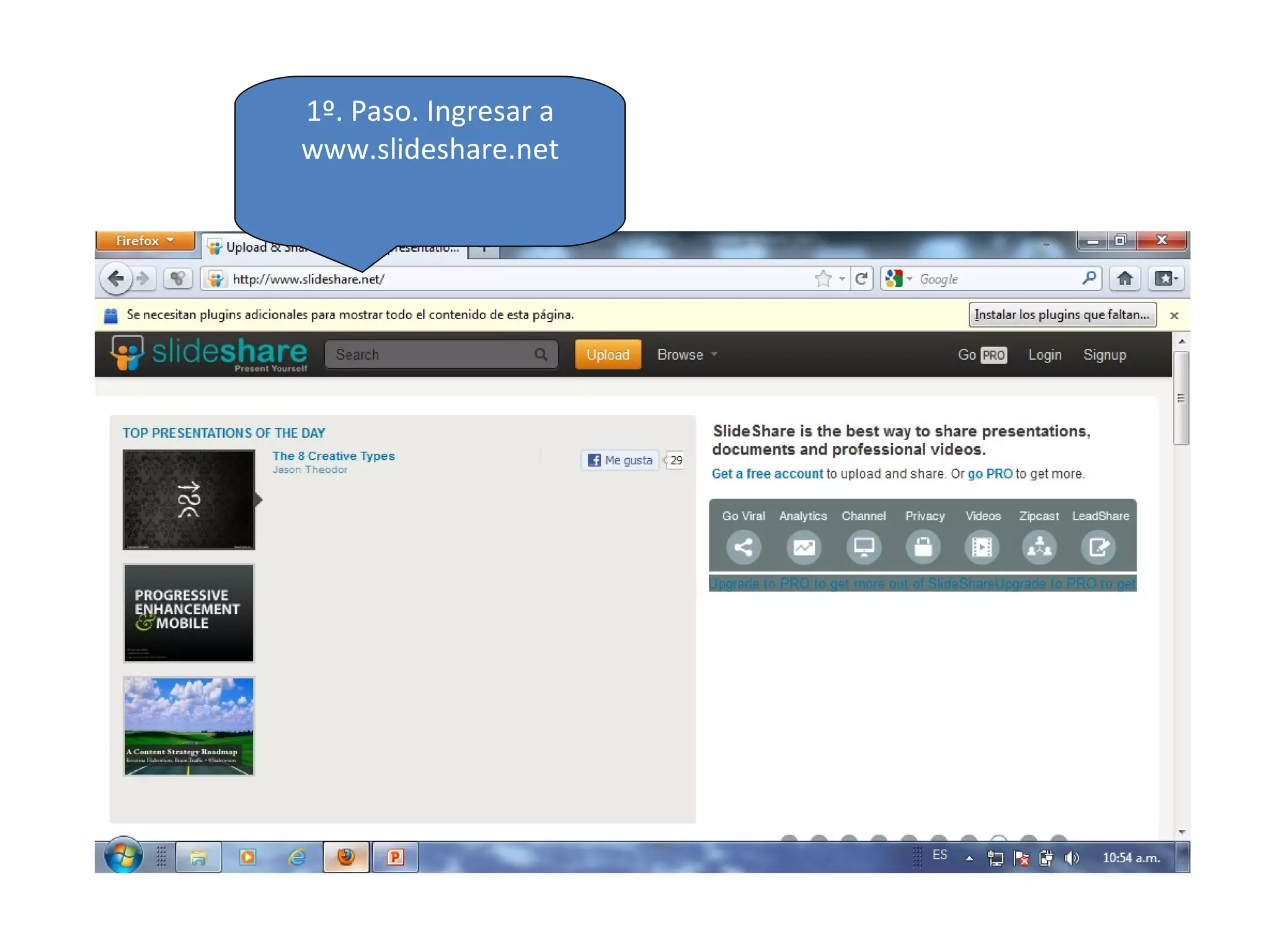Click the orange Upload button

coord(608,355)
